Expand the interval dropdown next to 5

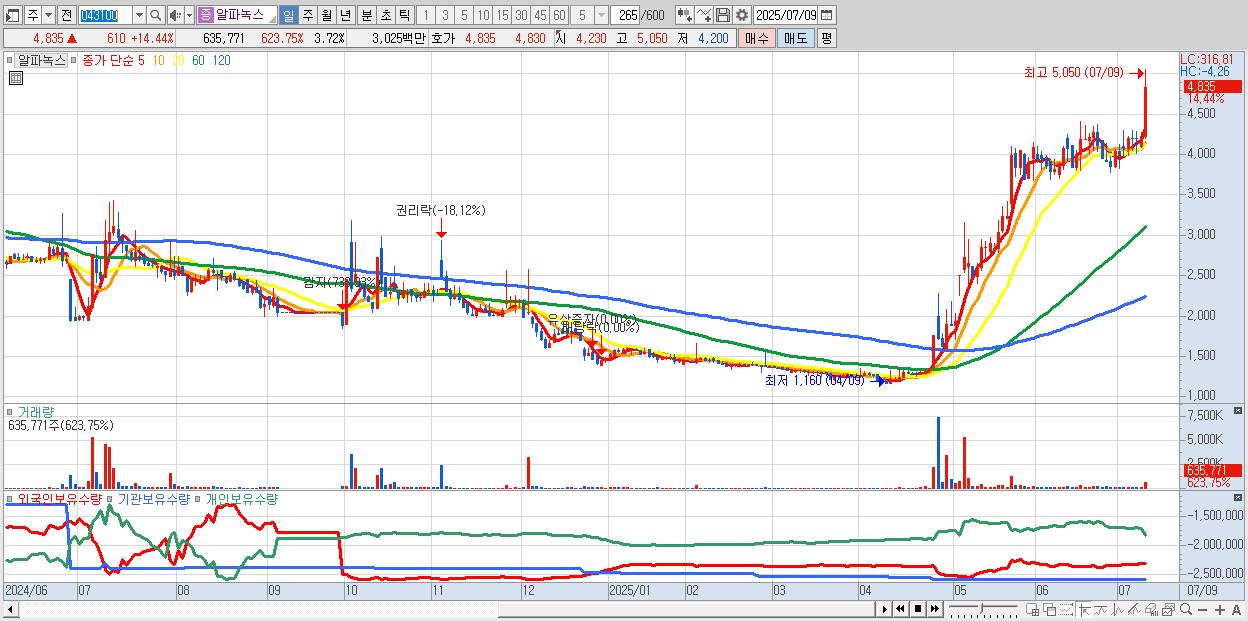coord(601,15)
